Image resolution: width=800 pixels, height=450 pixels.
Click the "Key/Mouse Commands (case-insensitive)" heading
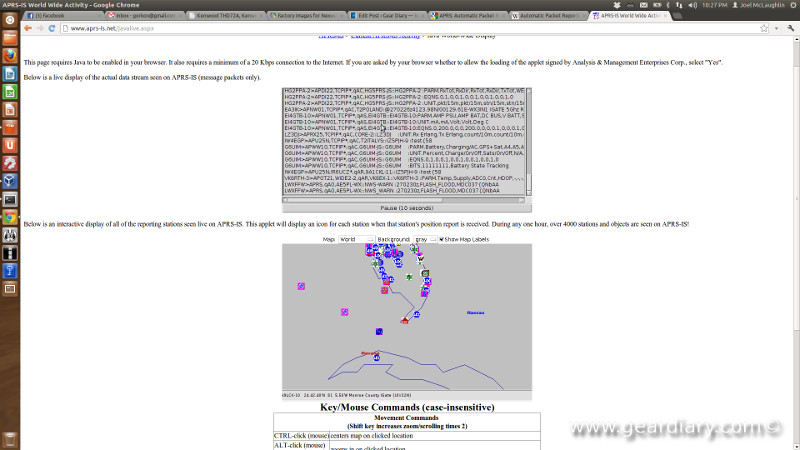pos(407,407)
